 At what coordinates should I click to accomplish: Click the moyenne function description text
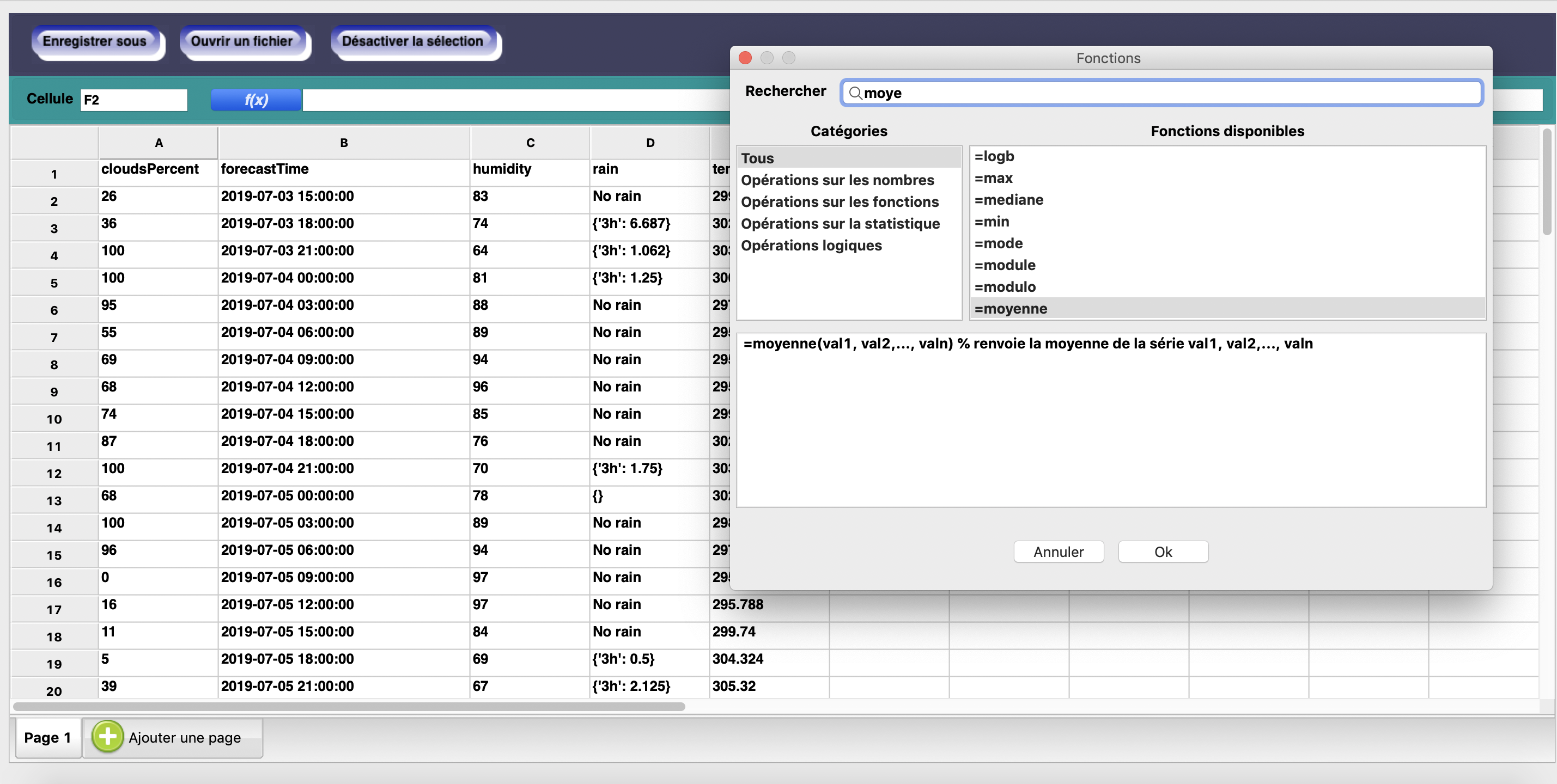click(x=1027, y=344)
